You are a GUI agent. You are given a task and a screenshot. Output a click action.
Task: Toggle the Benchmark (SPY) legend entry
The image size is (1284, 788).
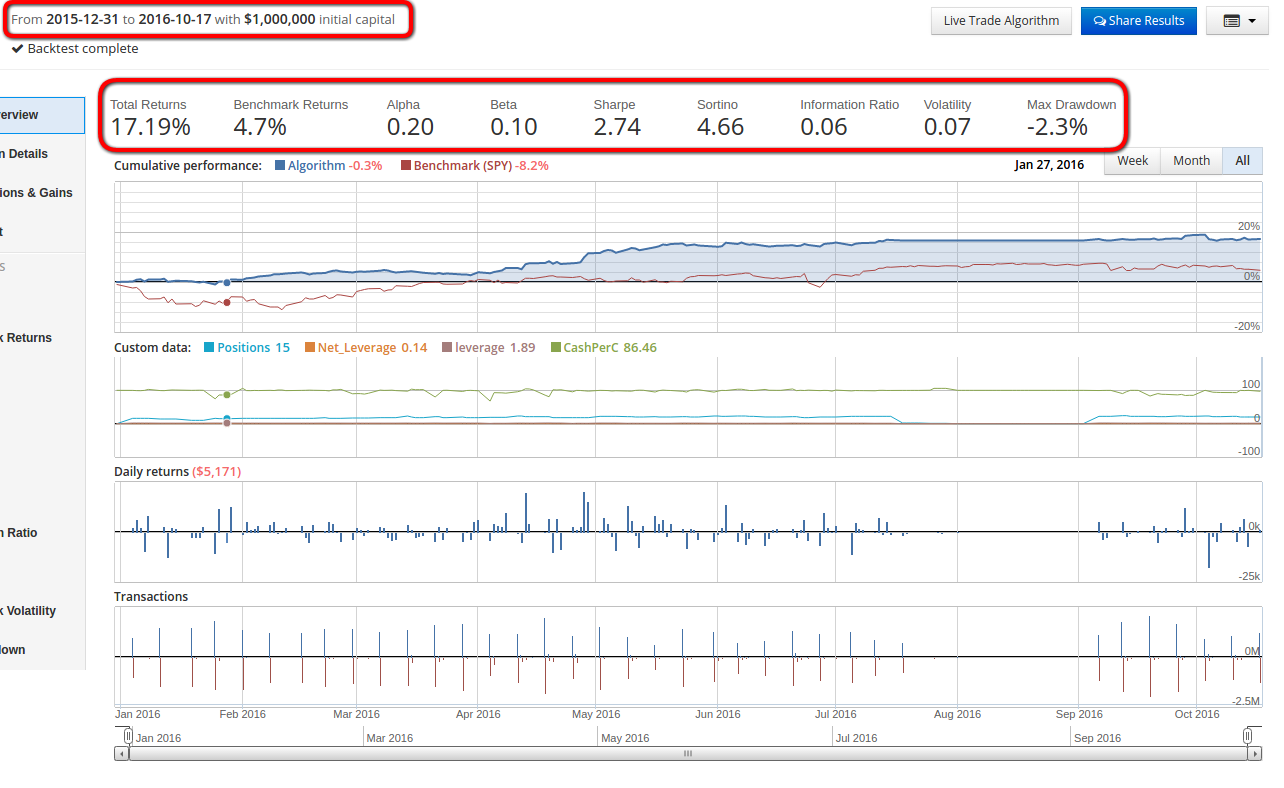tap(474, 166)
